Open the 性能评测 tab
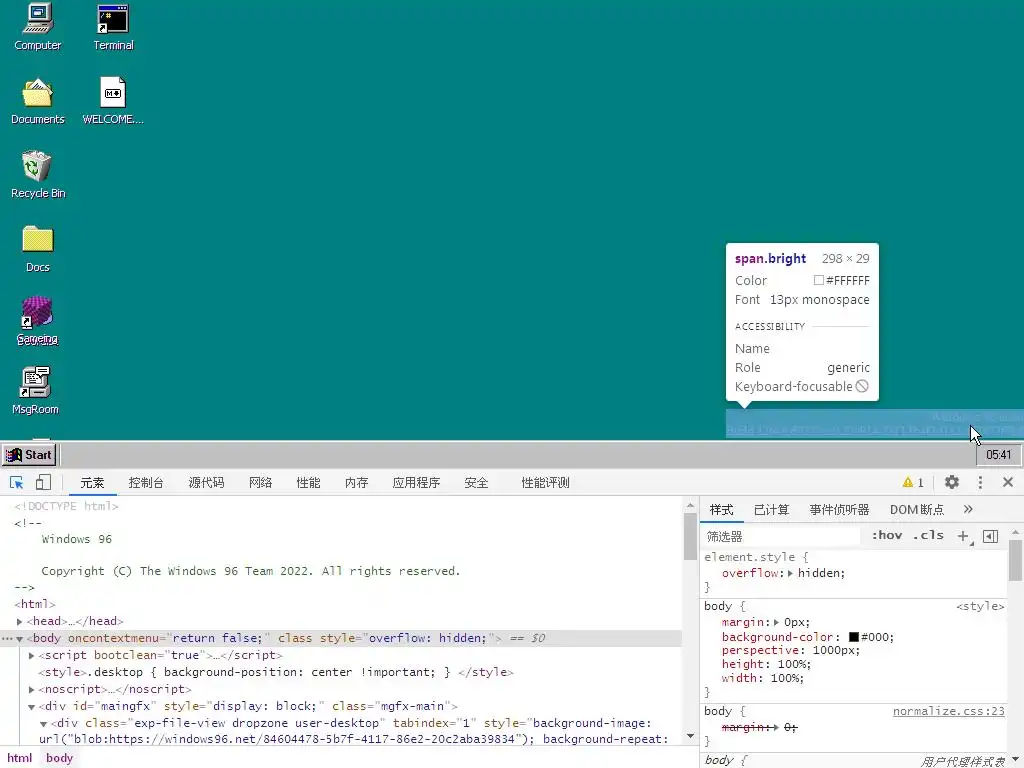The height and width of the screenshot is (768, 1024). tap(545, 483)
